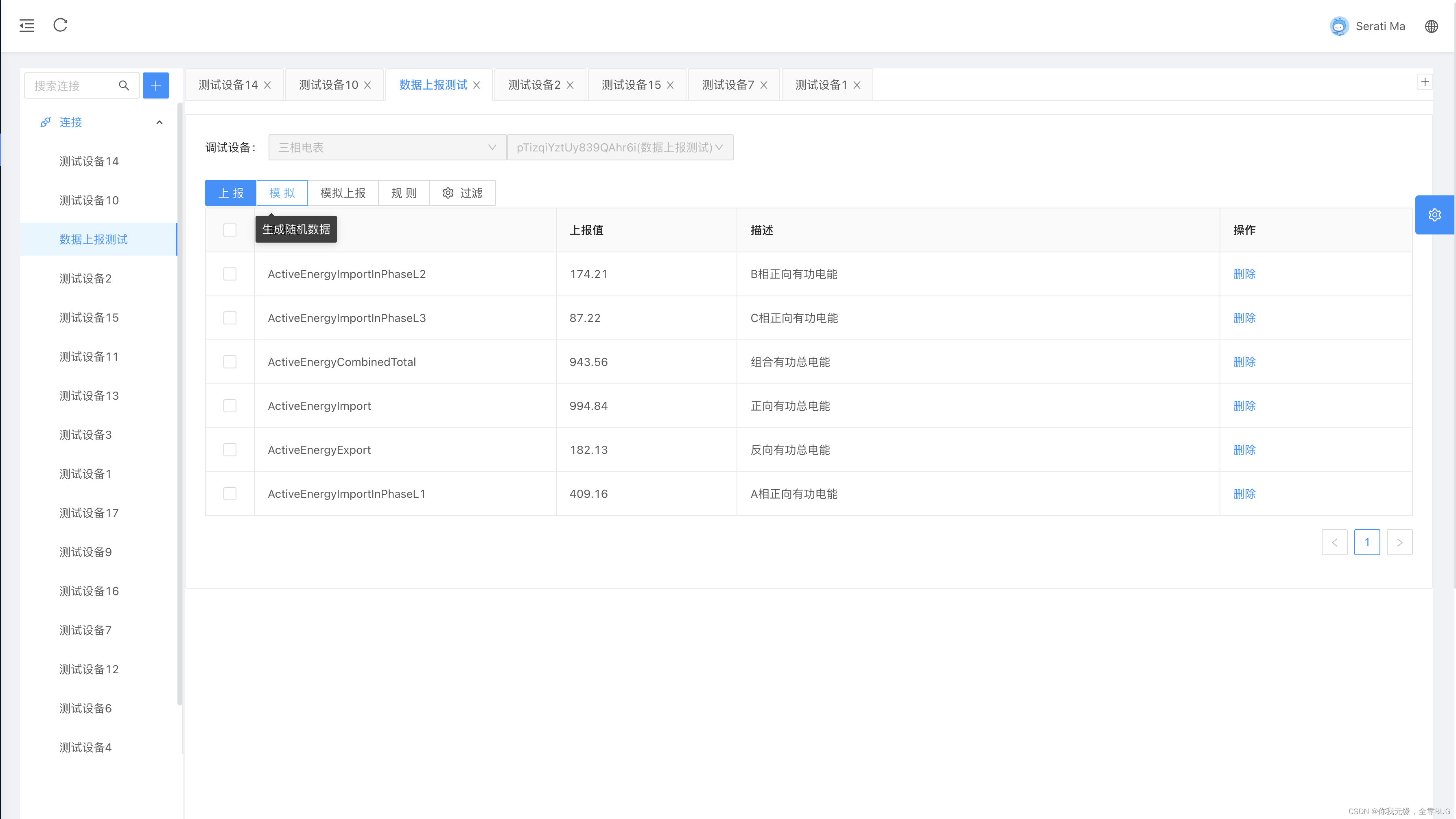Screen dimensions: 1456x819
Task: Close the 测试设备14 tab
Action: tap(267, 85)
